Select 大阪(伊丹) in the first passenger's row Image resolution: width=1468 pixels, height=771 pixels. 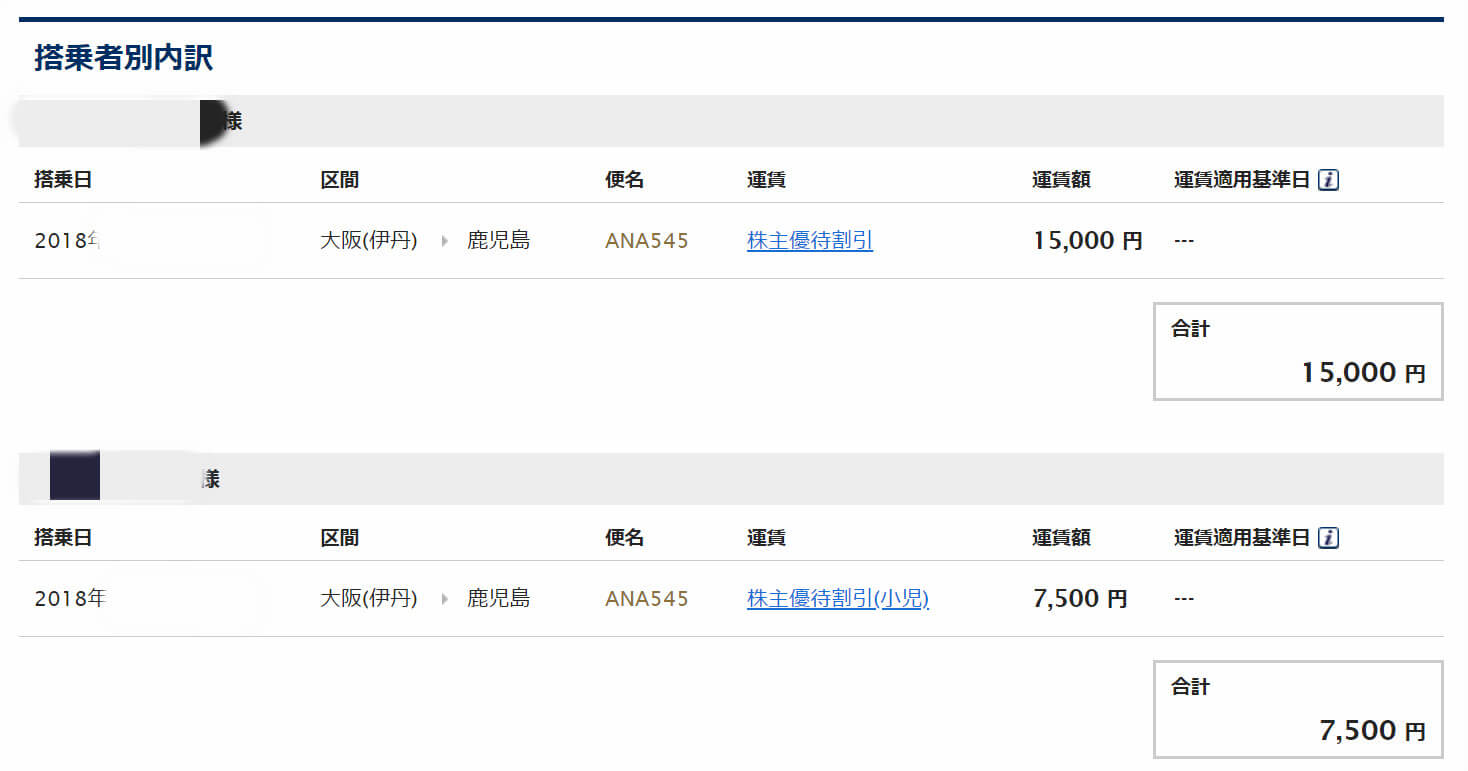pyautogui.click(x=368, y=241)
